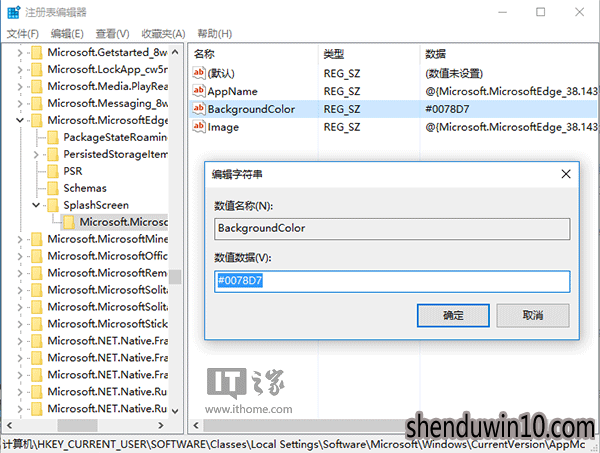Image resolution: width=600 pixels, height=453 pixels.
Task: Select the PSR tree item label
Action: [73, 171]
